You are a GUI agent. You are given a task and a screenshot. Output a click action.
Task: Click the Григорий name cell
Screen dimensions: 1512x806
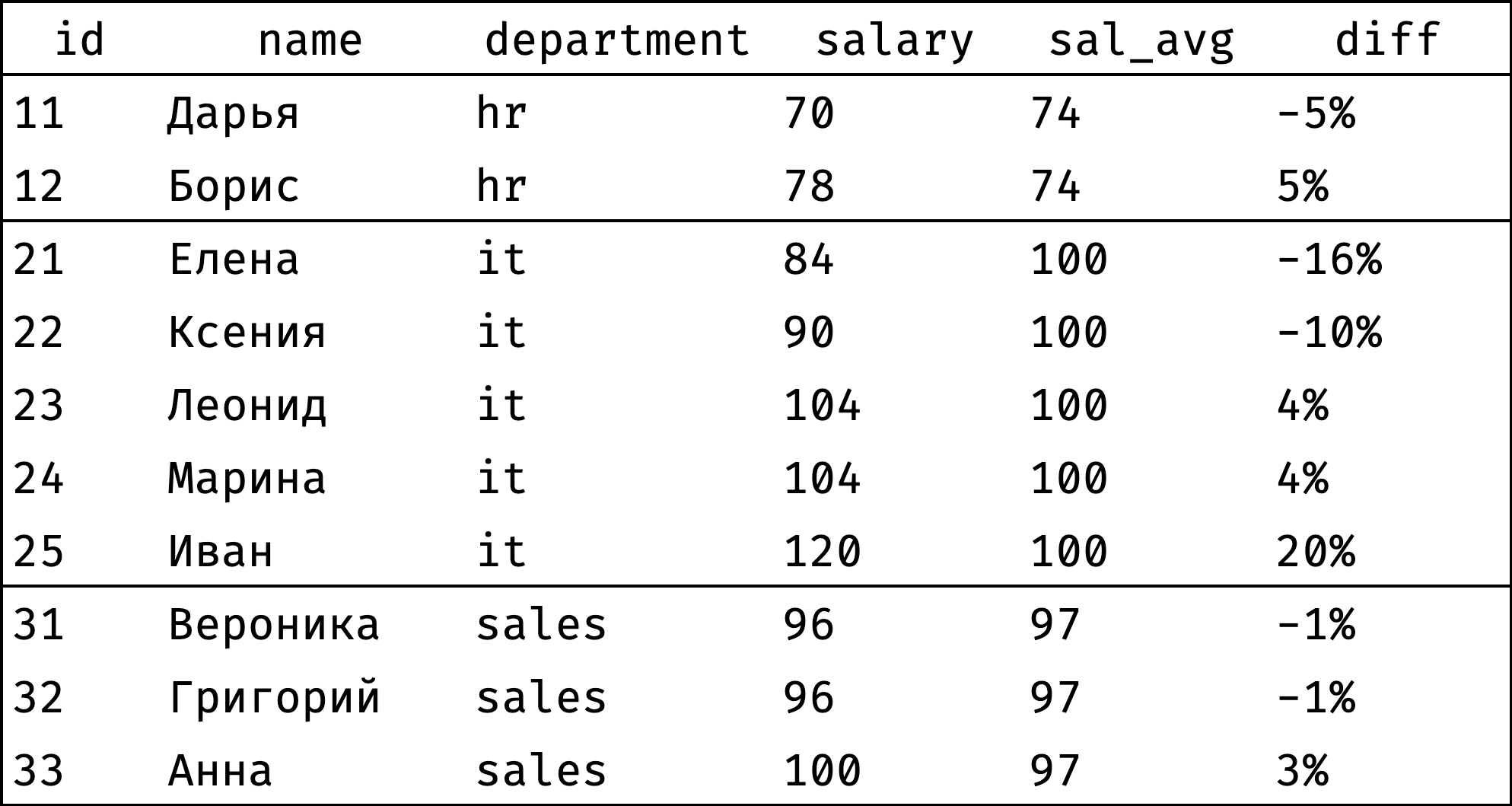[x=274, y=698]
